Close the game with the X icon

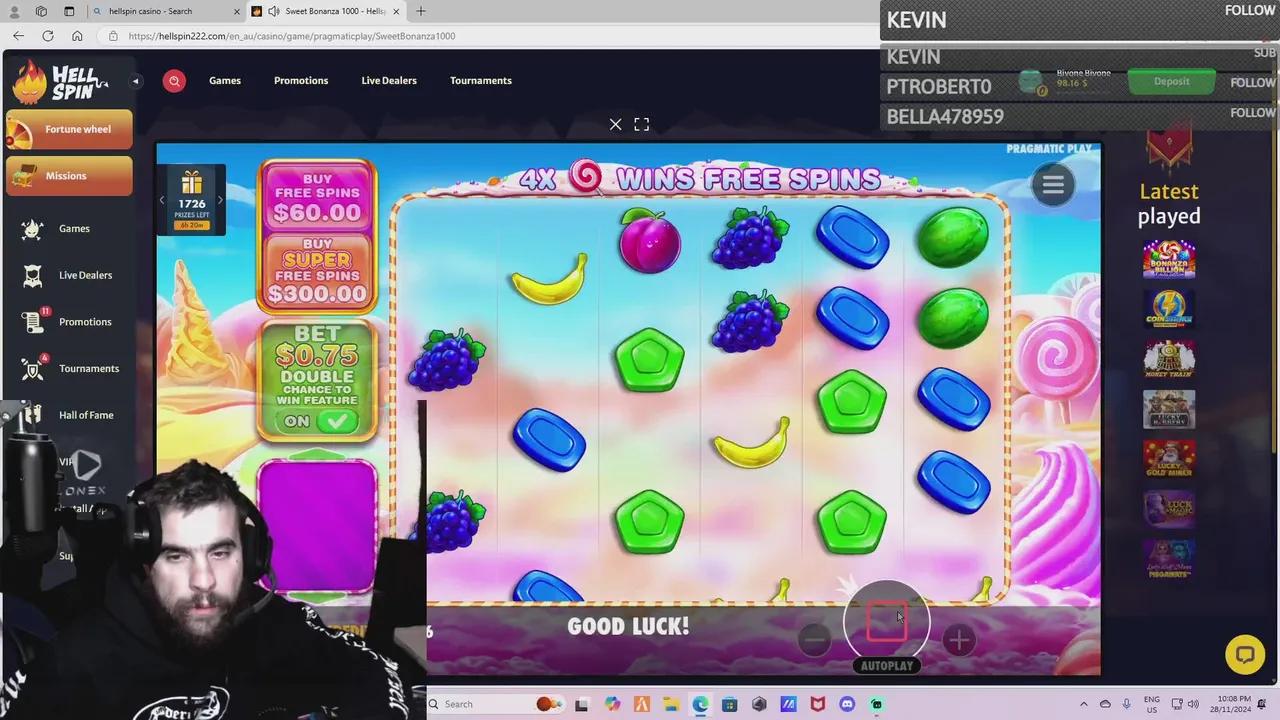(x=615, y=124)
